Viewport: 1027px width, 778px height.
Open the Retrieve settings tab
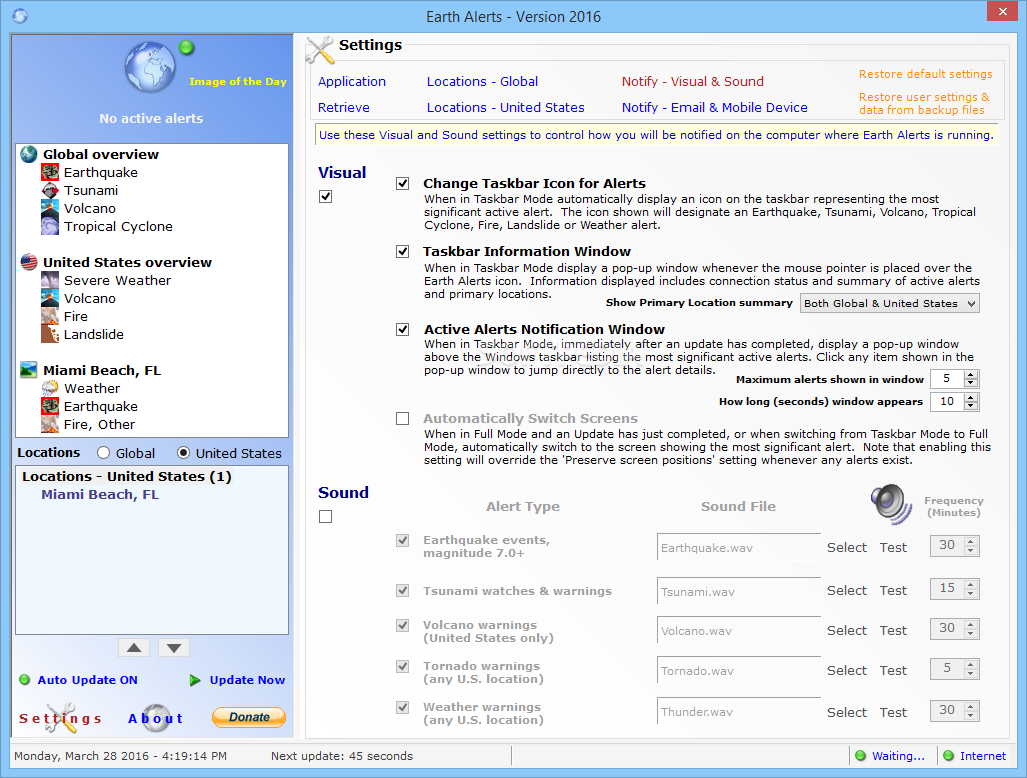coord(344,107)
